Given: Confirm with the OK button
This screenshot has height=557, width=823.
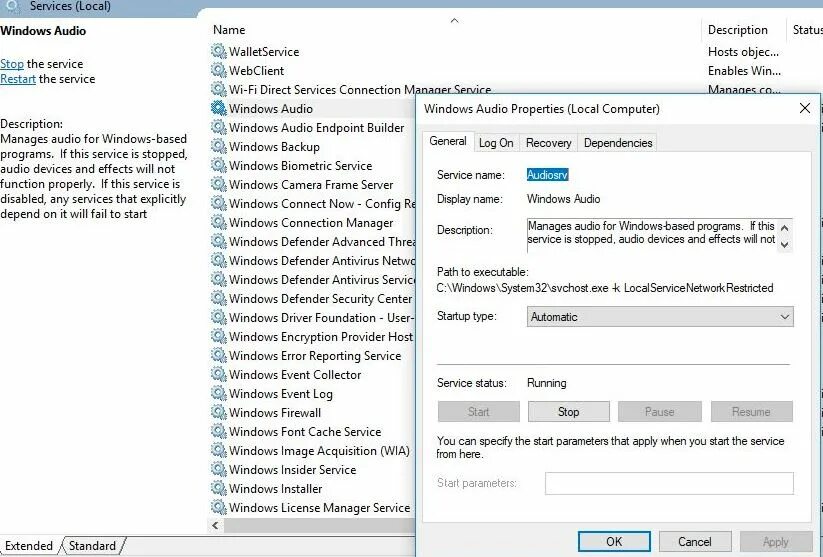Looking at the screenshot, I should pyautogui.click(x=614, y=541).
